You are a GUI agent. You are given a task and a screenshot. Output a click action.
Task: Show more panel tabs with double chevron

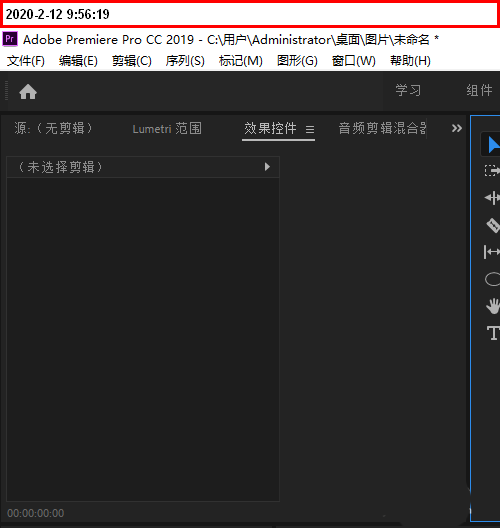tap(457, 128)
